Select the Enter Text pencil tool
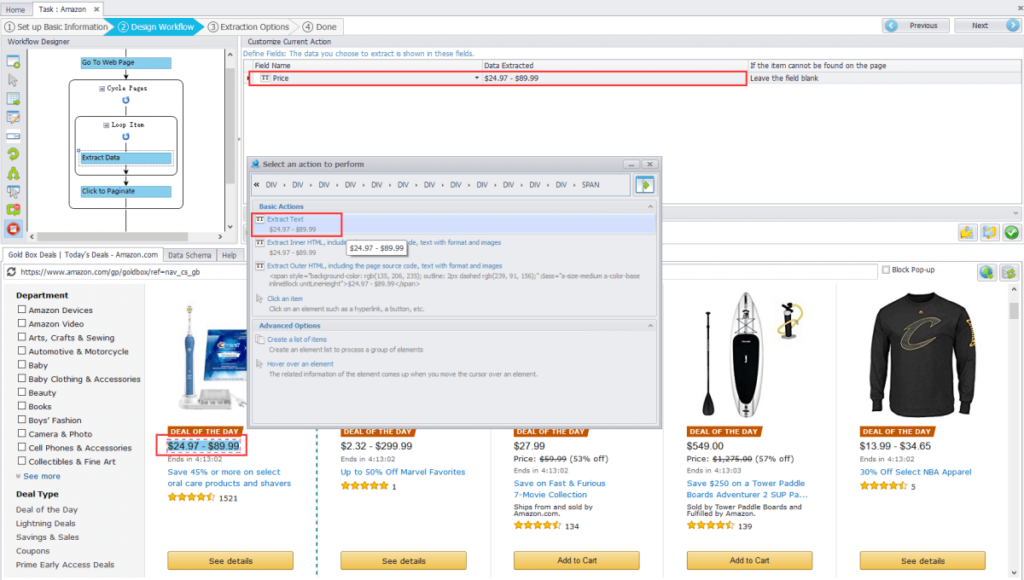Screen dimensions: 1024x580 tap(13, 118)
